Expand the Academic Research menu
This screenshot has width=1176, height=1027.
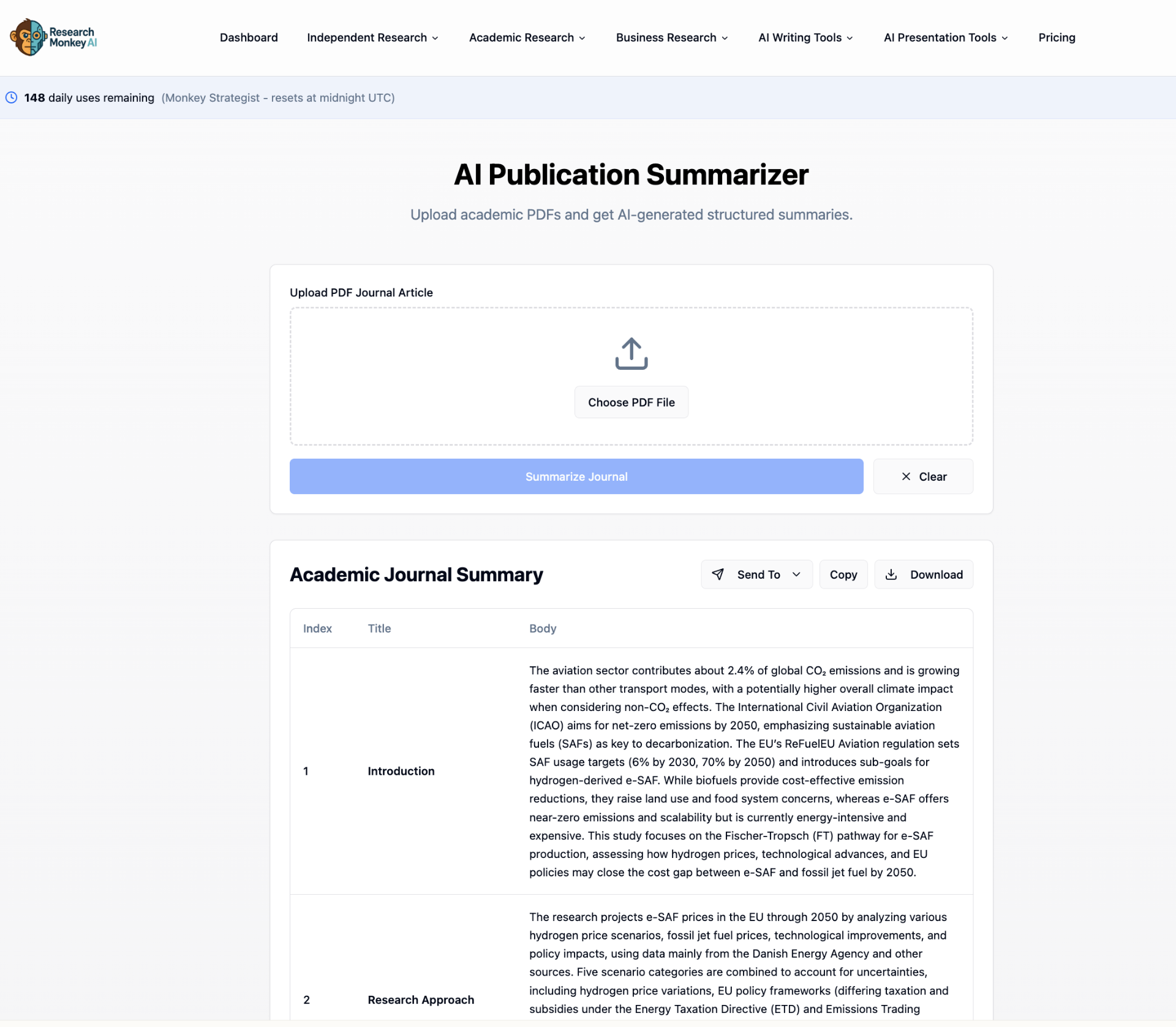pyautogui.click(x=527, y=37)
